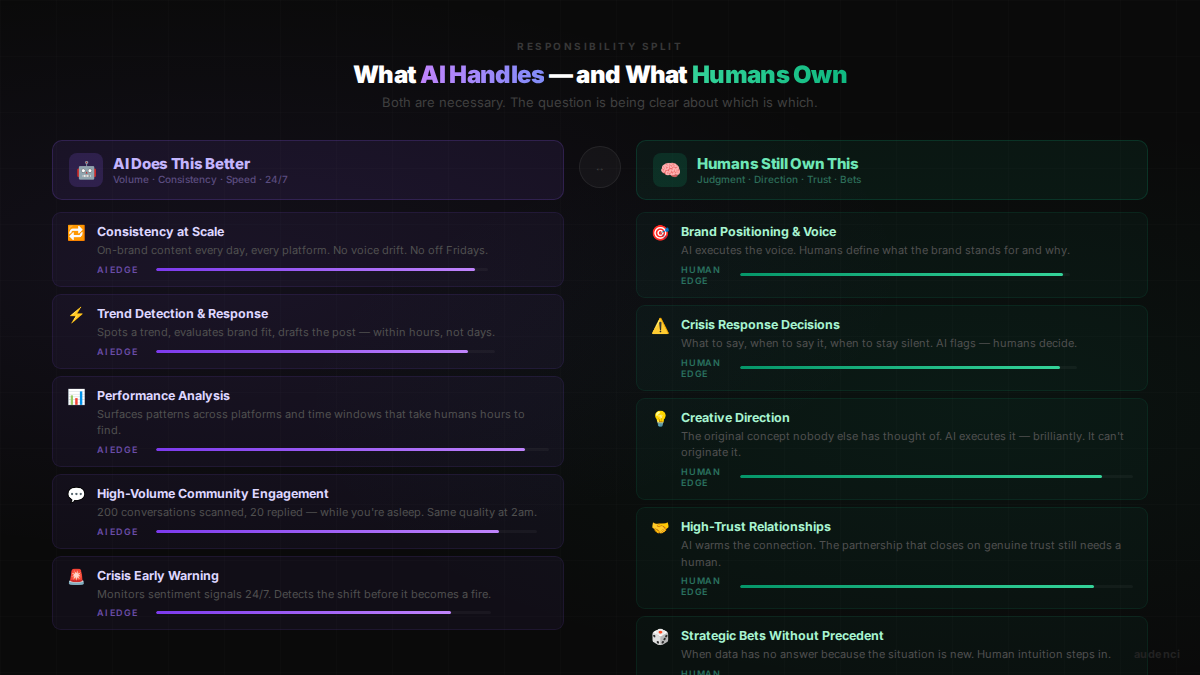This screenshot has width=1200, height=675.
Task: Click the green Creative Direction progress bar
Action: pos(920,477)
